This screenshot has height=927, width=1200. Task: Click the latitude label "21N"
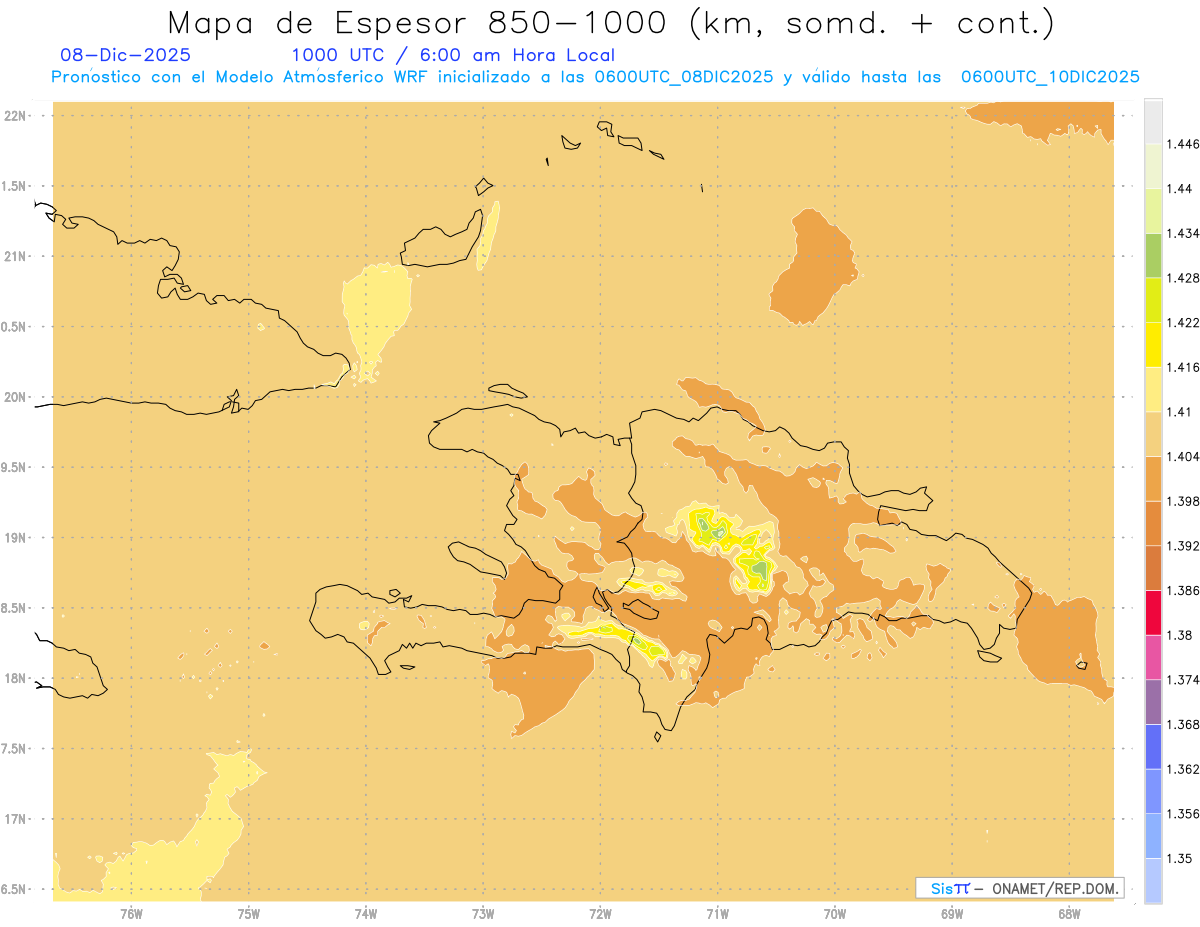coord(15,256)
